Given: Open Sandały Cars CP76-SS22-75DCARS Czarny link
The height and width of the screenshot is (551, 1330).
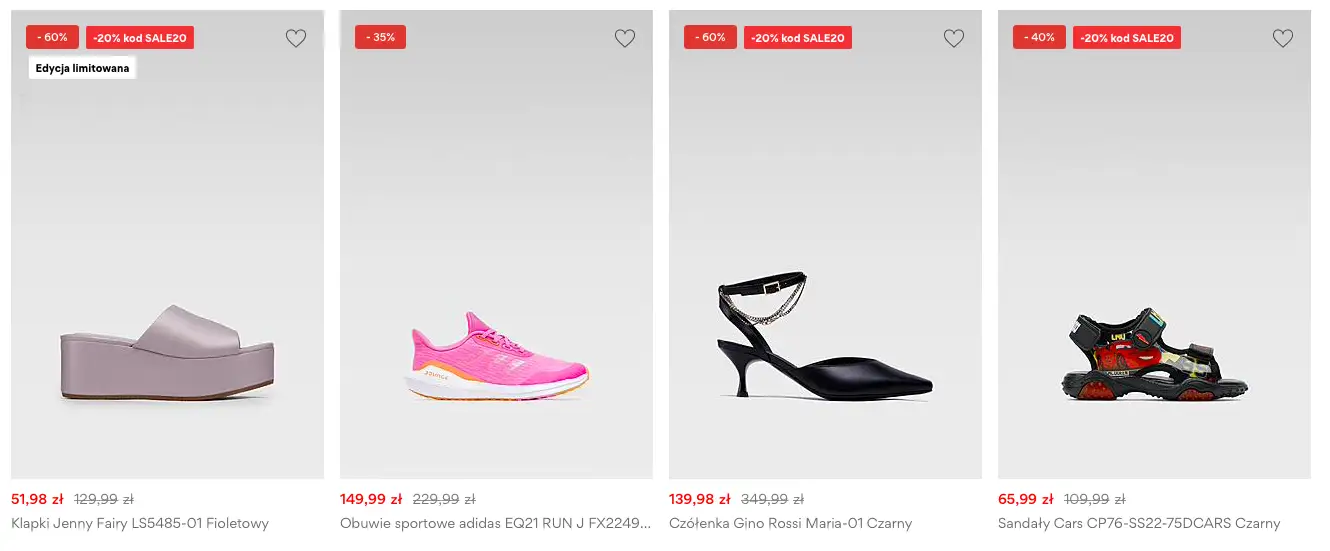Looking at the screenshot, I should click(1139, 523).
